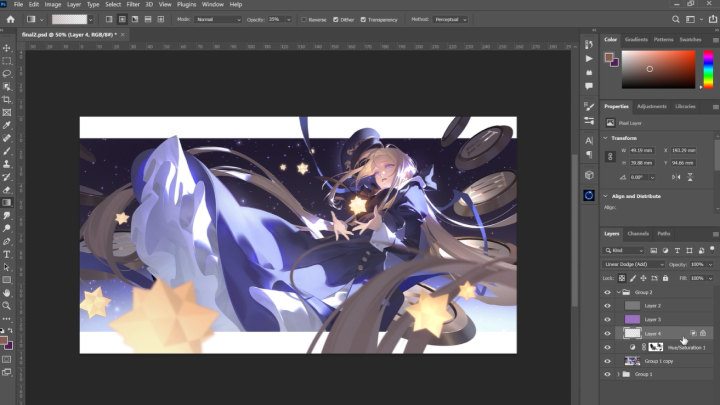Open the Plugins menu
Image resolution: width=720 pixels, height=405 pixels.
click(x=186, y=5)
